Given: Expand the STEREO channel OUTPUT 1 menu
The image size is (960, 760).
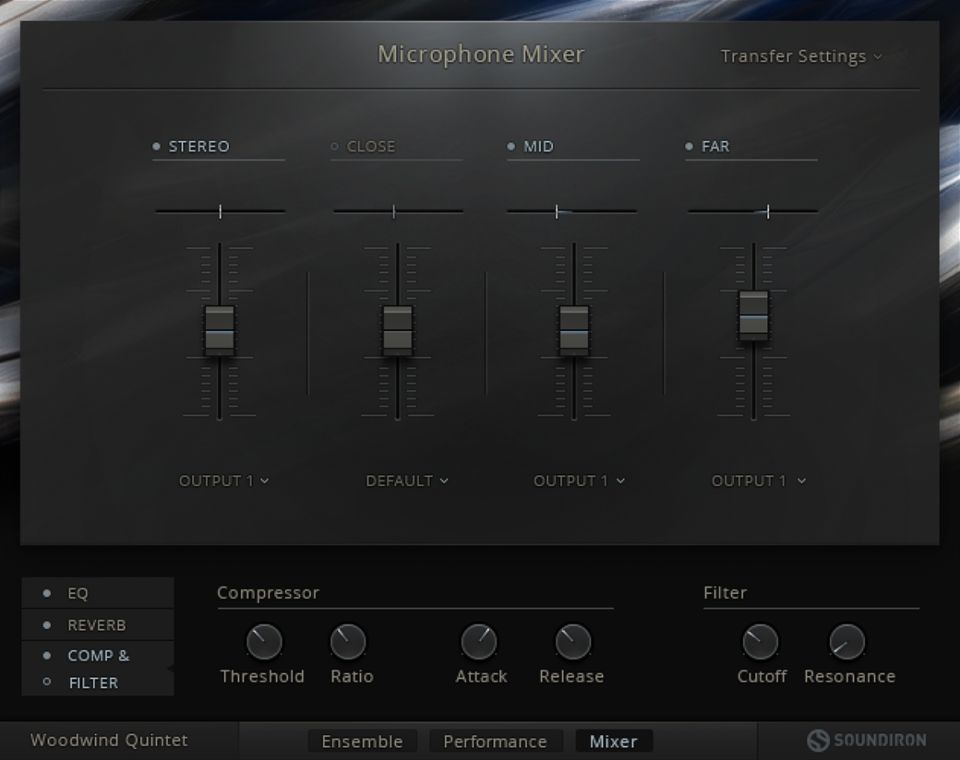Looking at the screenshot, I should click(224, 481).
